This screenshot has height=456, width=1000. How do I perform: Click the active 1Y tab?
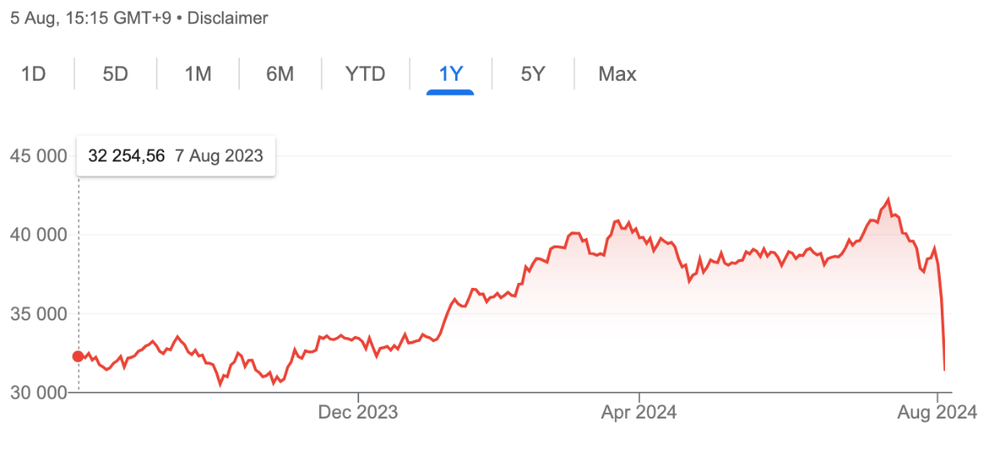[450, 74]
